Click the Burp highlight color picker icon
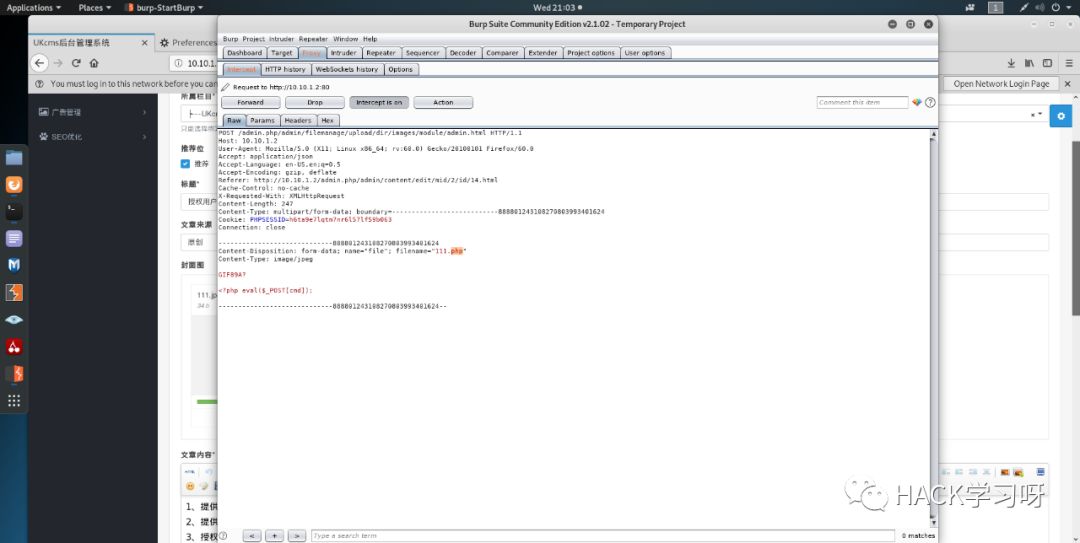The width and height of the screenshot is (1080, 543). [x=917, y=103]
